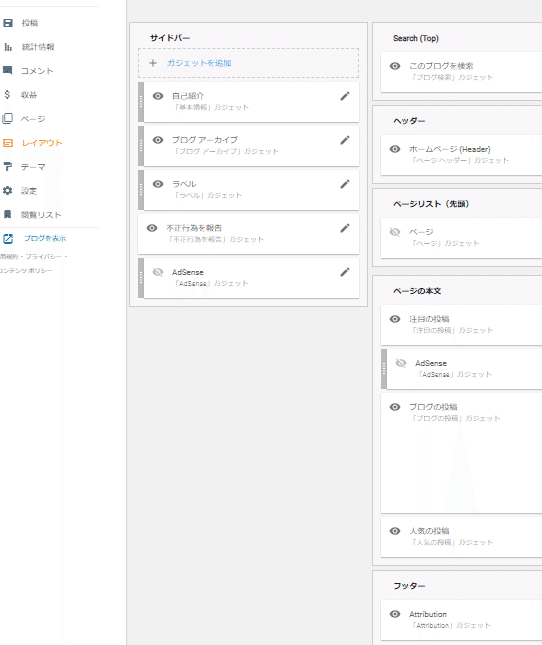
Task: Open the ページ pages icon
Action: click(8, 118)
